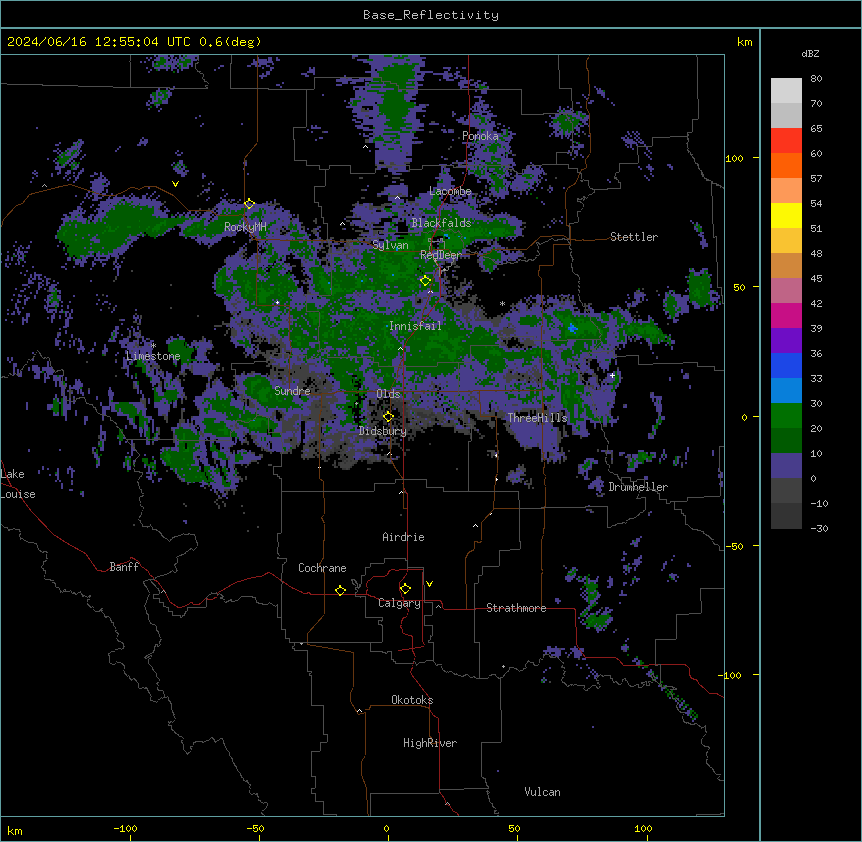Click the Olds label
862x842 pixels.
click(388, 394)
